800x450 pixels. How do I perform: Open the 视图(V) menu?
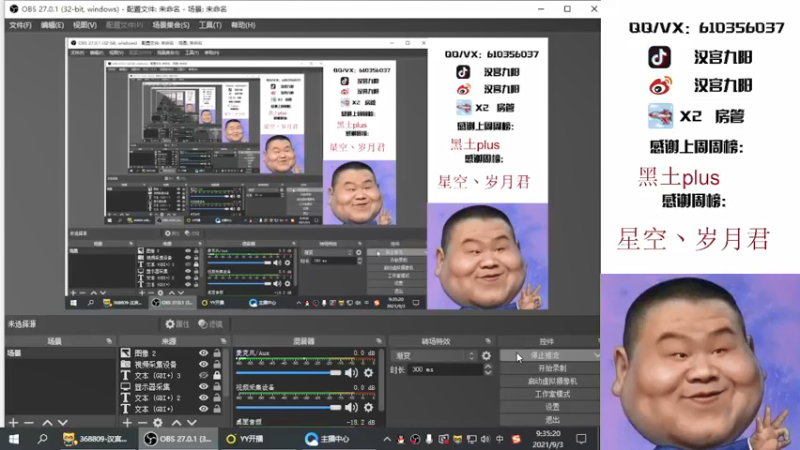pos(84,25)
